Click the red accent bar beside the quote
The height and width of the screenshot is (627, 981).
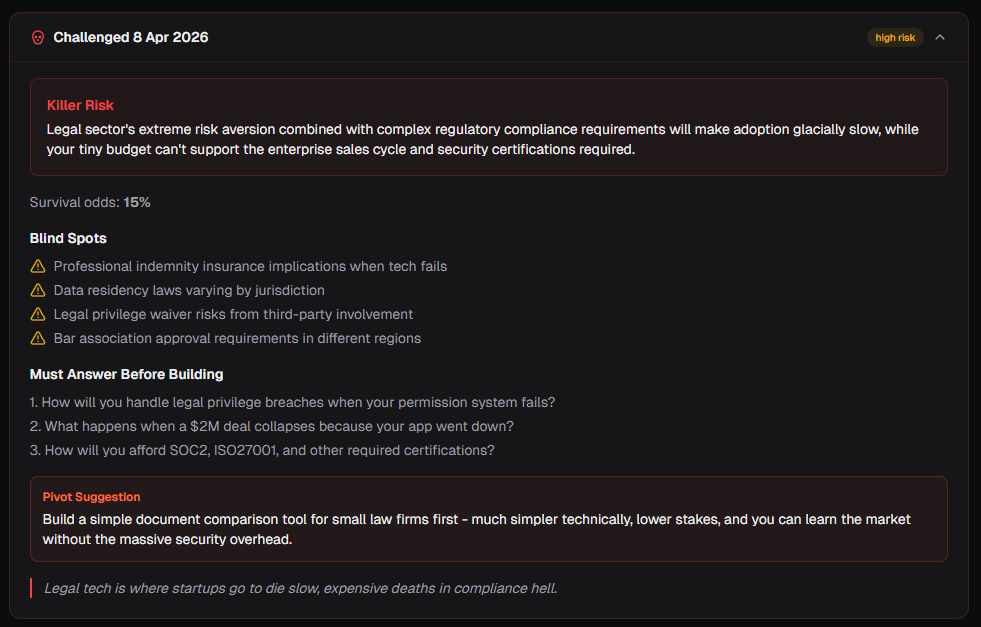29,588
